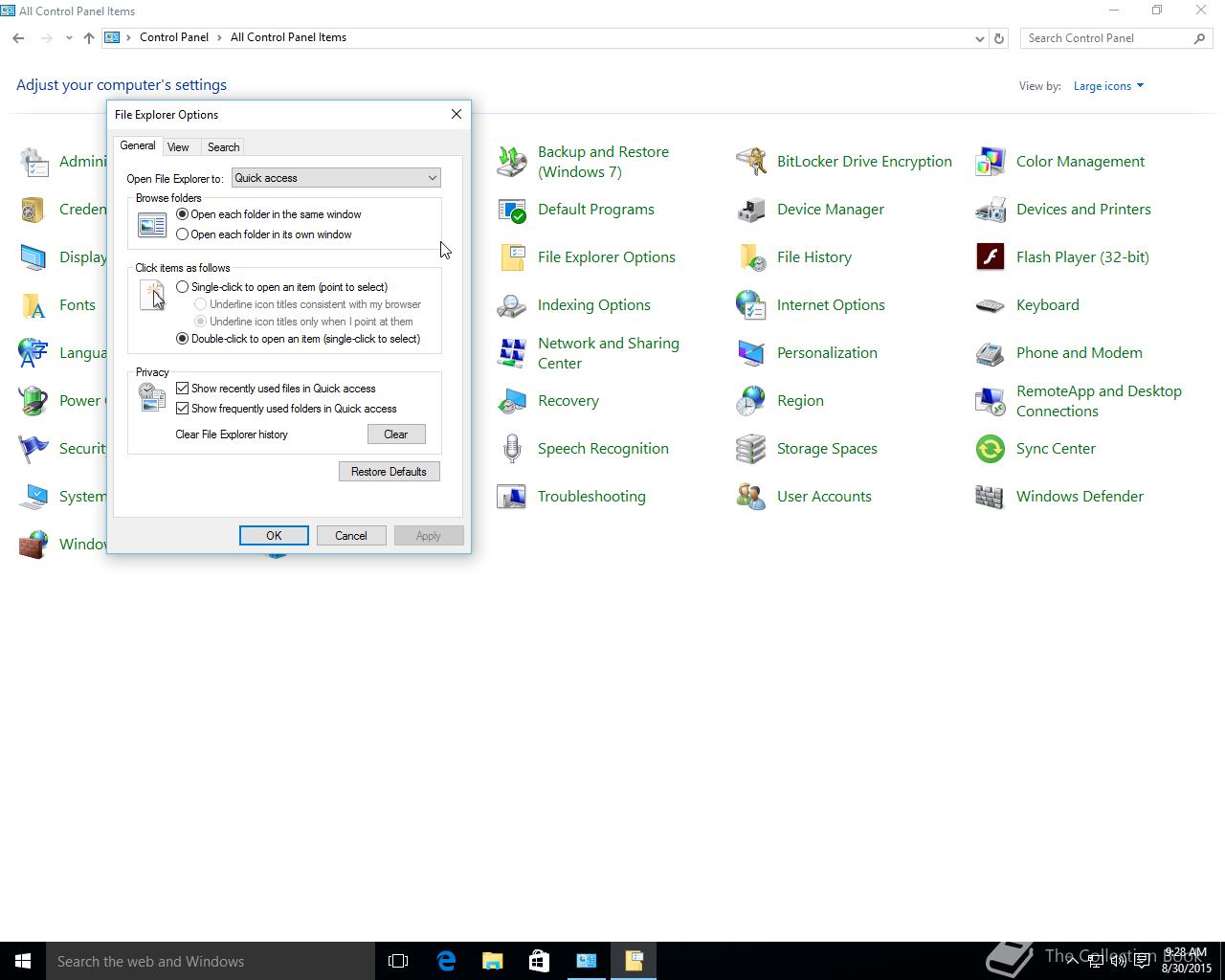Click the Flash Player icon
The image size is (1225, 980).
point(991,257)
